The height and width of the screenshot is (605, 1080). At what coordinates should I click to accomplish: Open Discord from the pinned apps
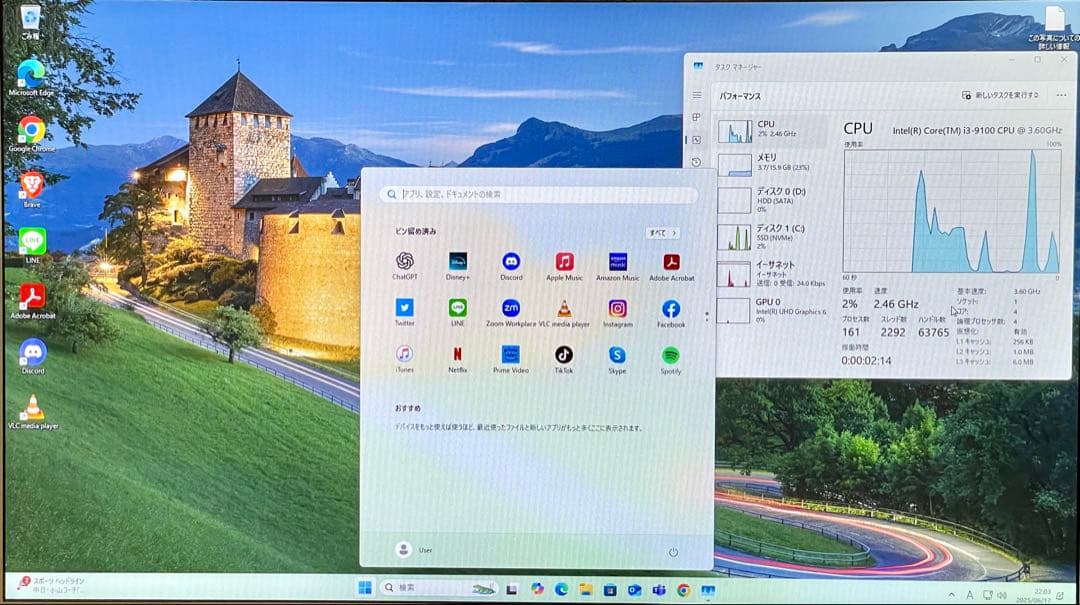(x=510, y=260)
